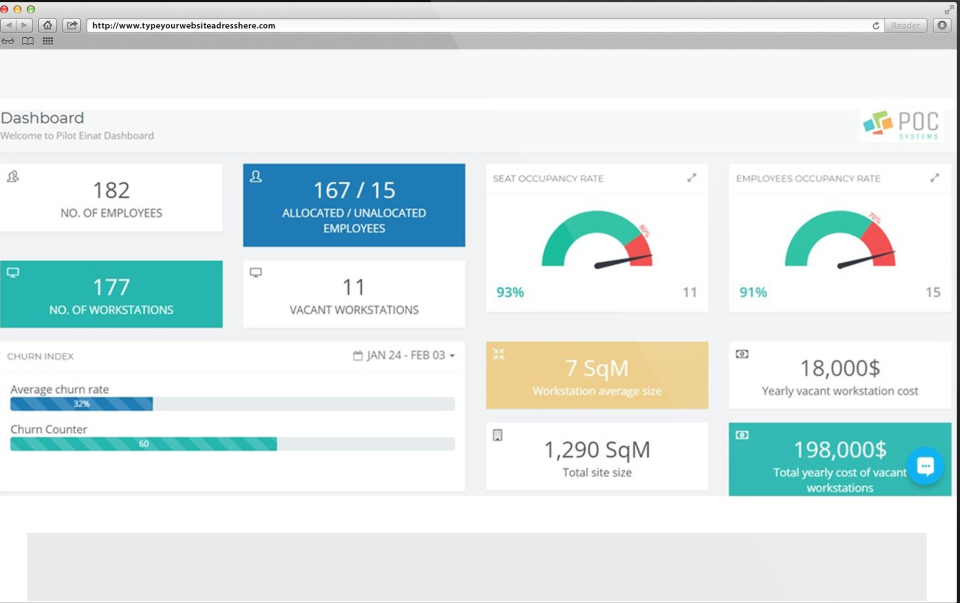Click the Average churn rate progress bar
Screen dimensions: 960x603
pyautogui.click(x=80, y=403)
